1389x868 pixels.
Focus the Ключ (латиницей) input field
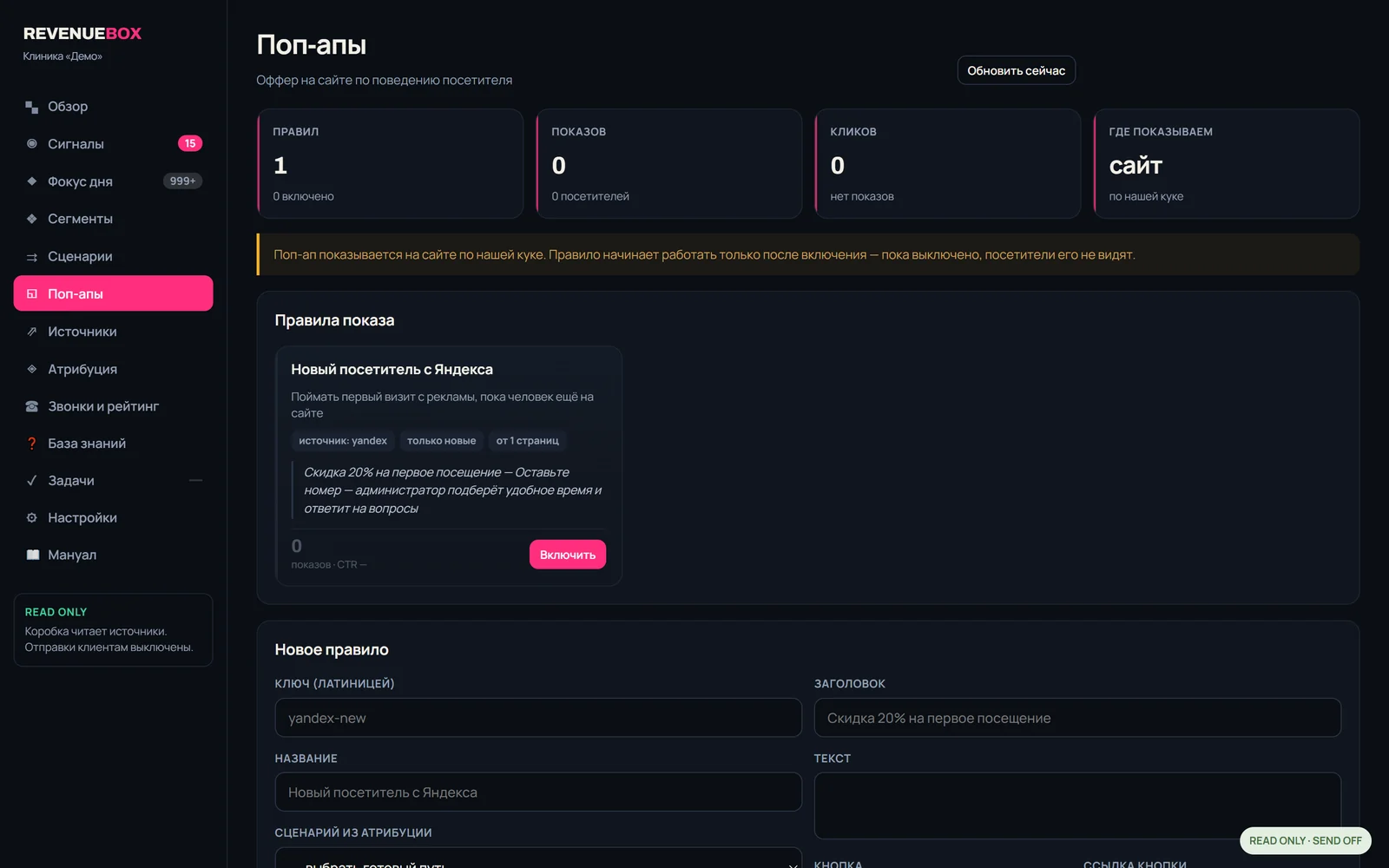click(x=538, y=718)
